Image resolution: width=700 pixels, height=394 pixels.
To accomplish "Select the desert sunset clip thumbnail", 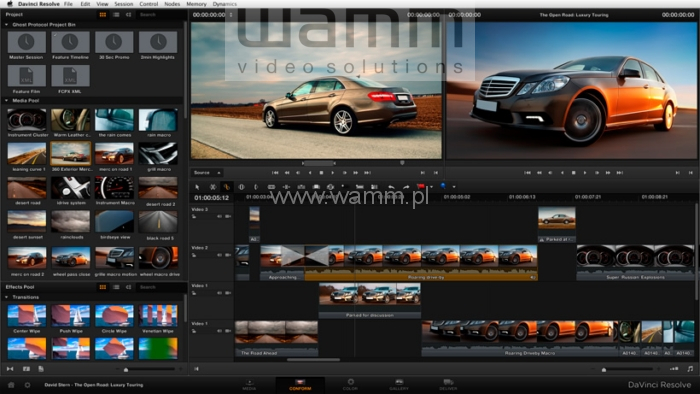I will [27, 222].
